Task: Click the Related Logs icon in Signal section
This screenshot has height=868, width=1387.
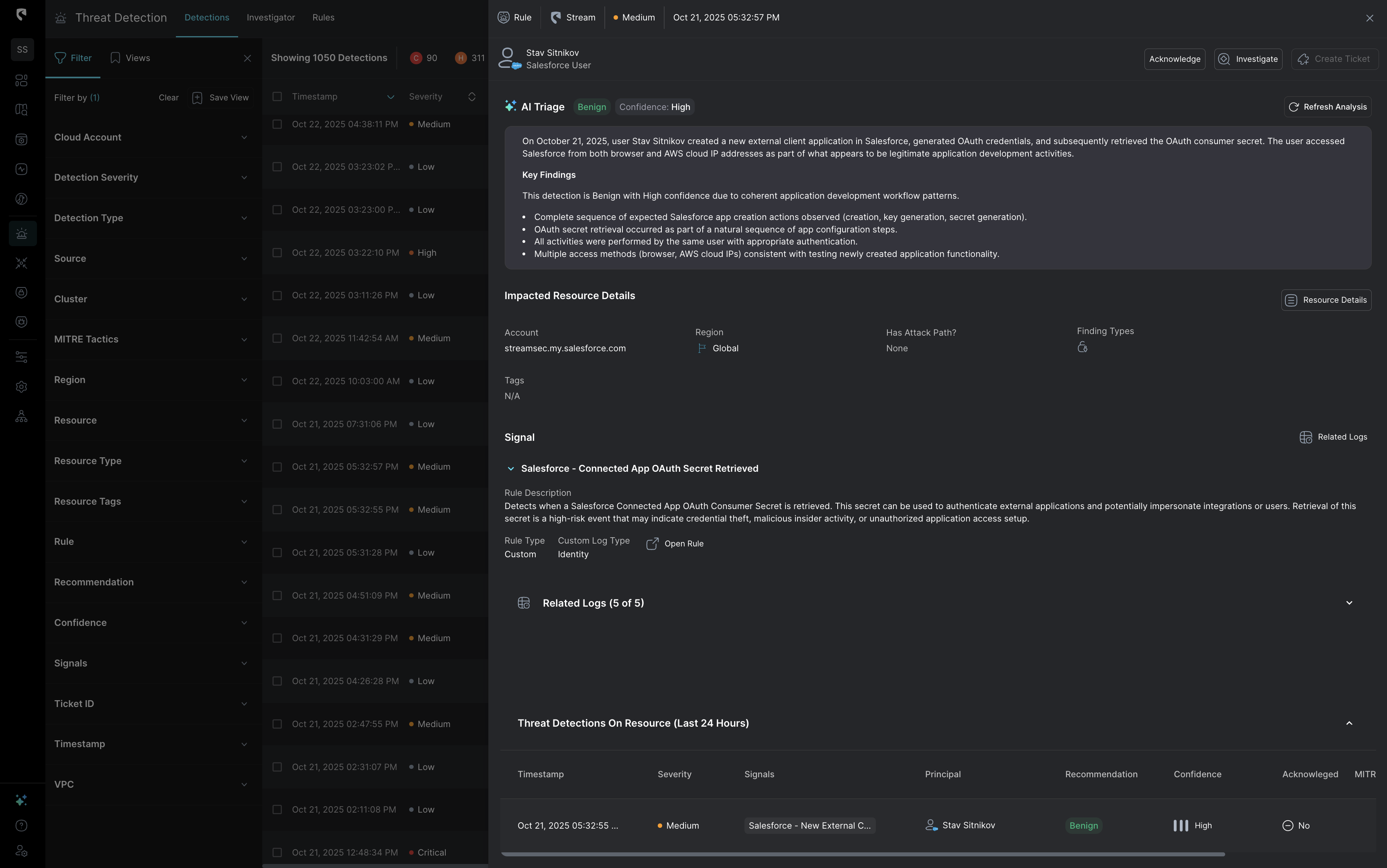Action: (1305, 438)
